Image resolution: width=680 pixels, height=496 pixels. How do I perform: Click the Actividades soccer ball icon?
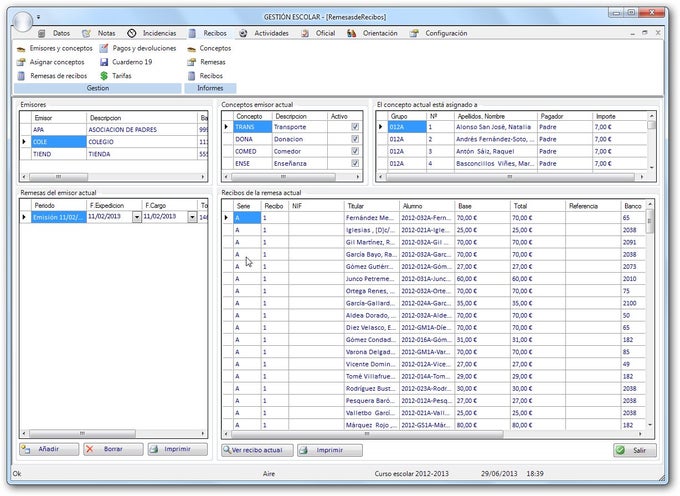tap(243, 33)
